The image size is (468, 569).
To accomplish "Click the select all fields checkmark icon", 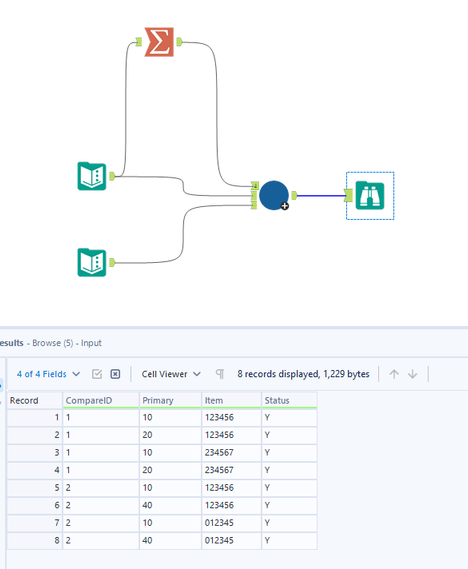I will coord(97,374).
